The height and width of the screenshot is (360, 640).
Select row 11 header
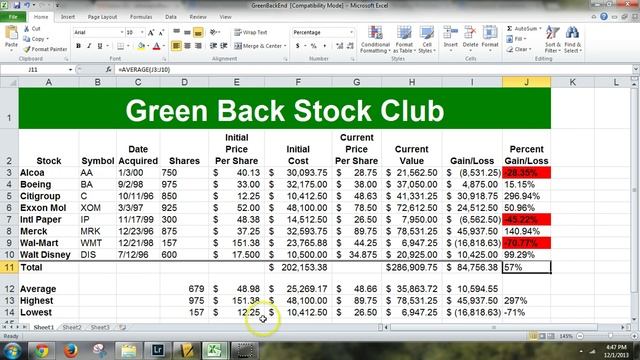9,267
